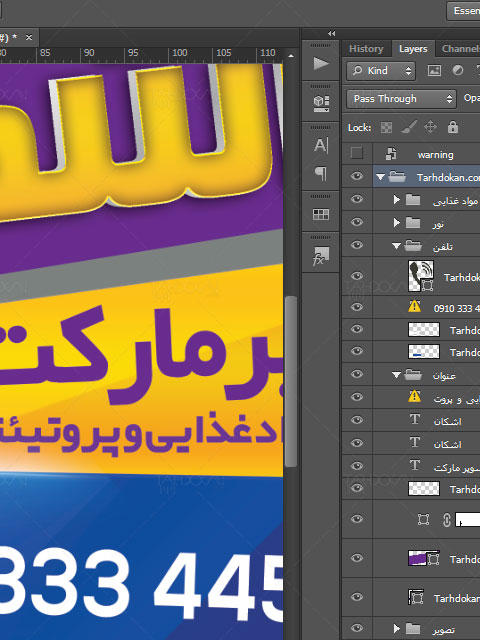Screen dimensions: 480x640
Task: Click the document tab title
Action: point(9,38)
